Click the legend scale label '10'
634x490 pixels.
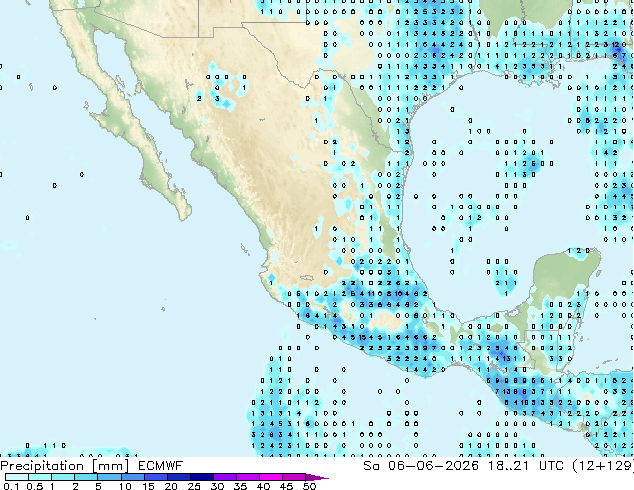125,486
